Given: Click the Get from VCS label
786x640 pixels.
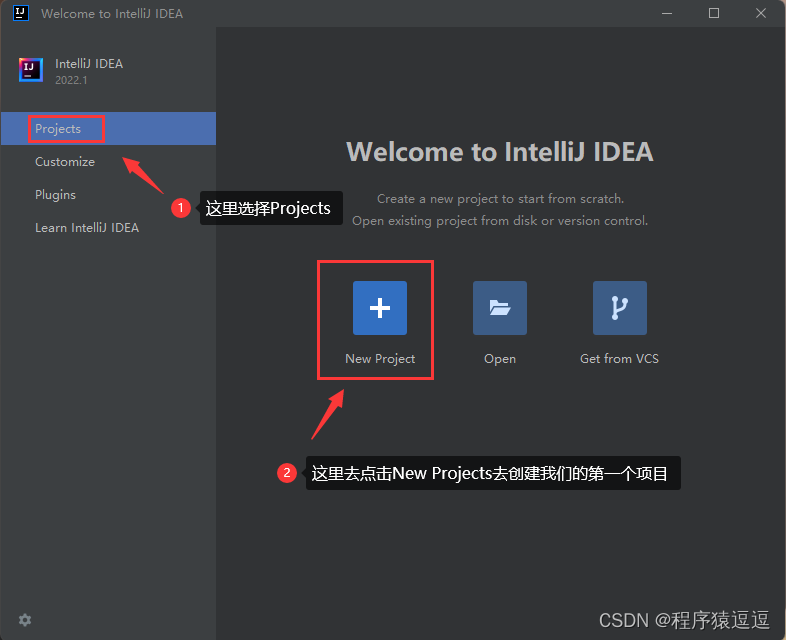Looking at the screenshot, I should [620, 359].
